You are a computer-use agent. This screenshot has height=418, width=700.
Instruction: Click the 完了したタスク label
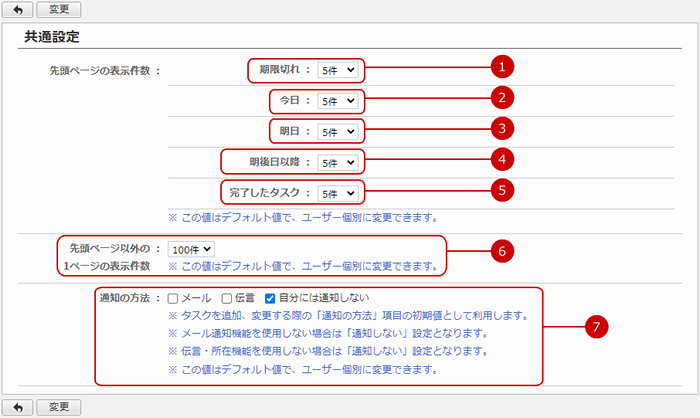pos(265,193)
